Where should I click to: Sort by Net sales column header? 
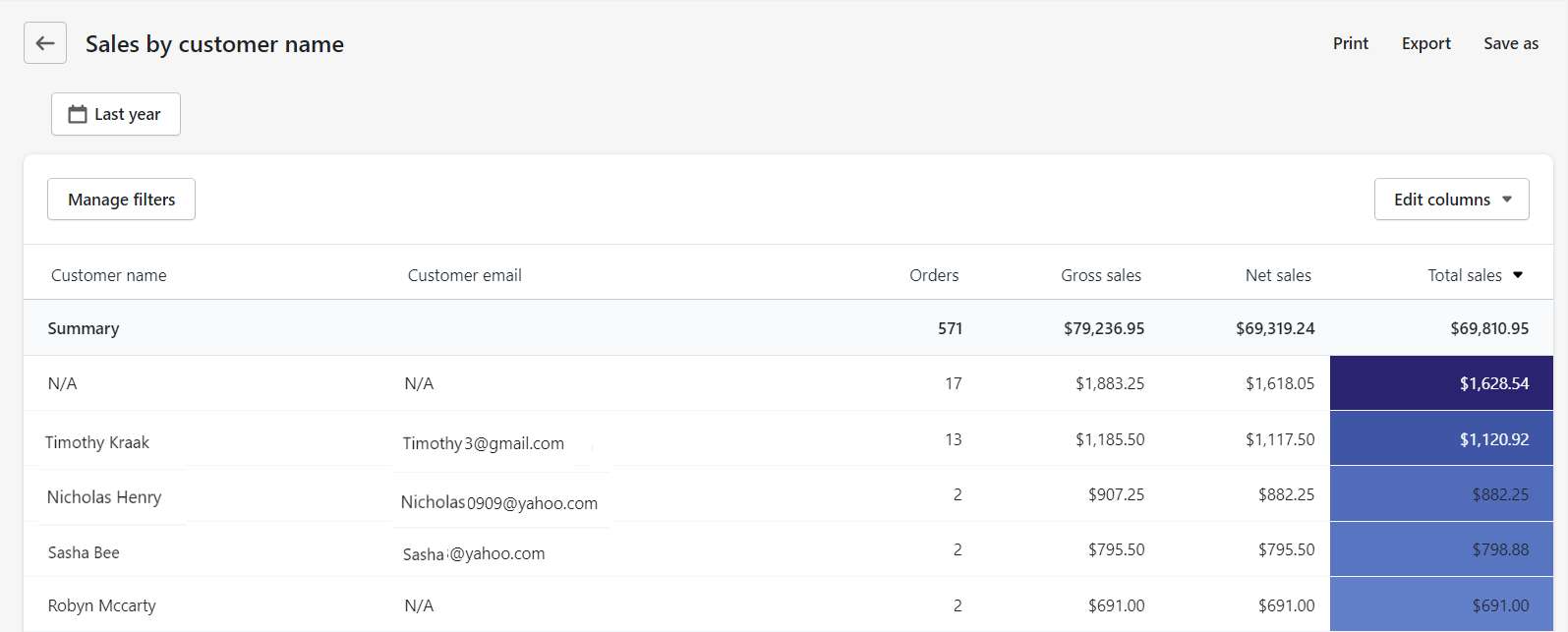pyautogui.click(x=1278, y=275)
